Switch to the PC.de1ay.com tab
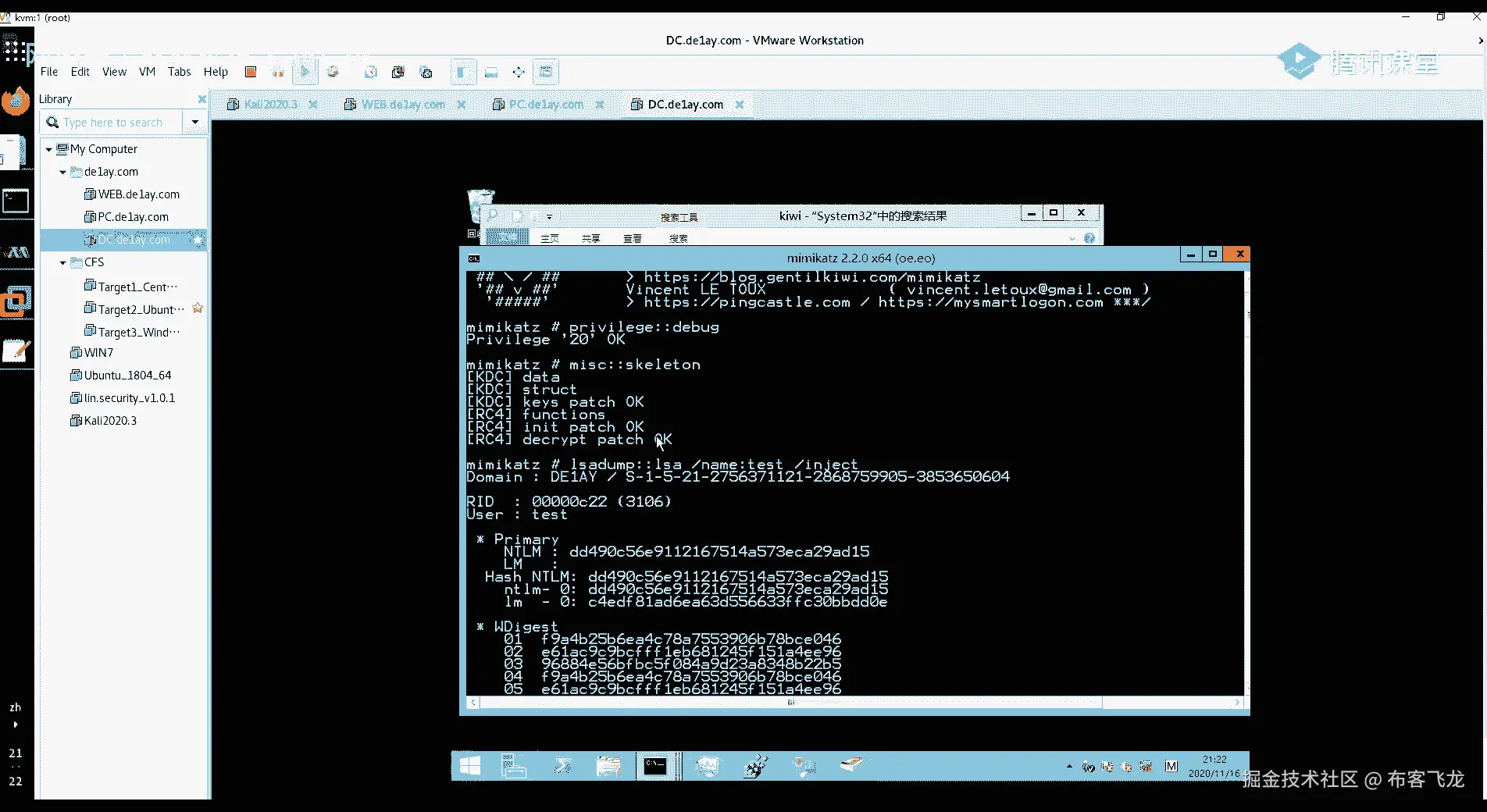1487x812 pixels. 539,105
